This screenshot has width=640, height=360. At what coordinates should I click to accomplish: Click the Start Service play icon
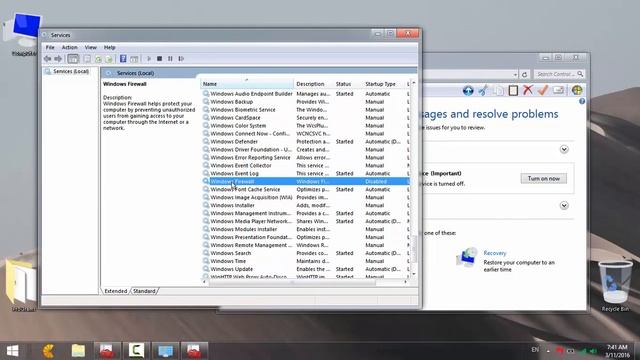pos(149,59)
